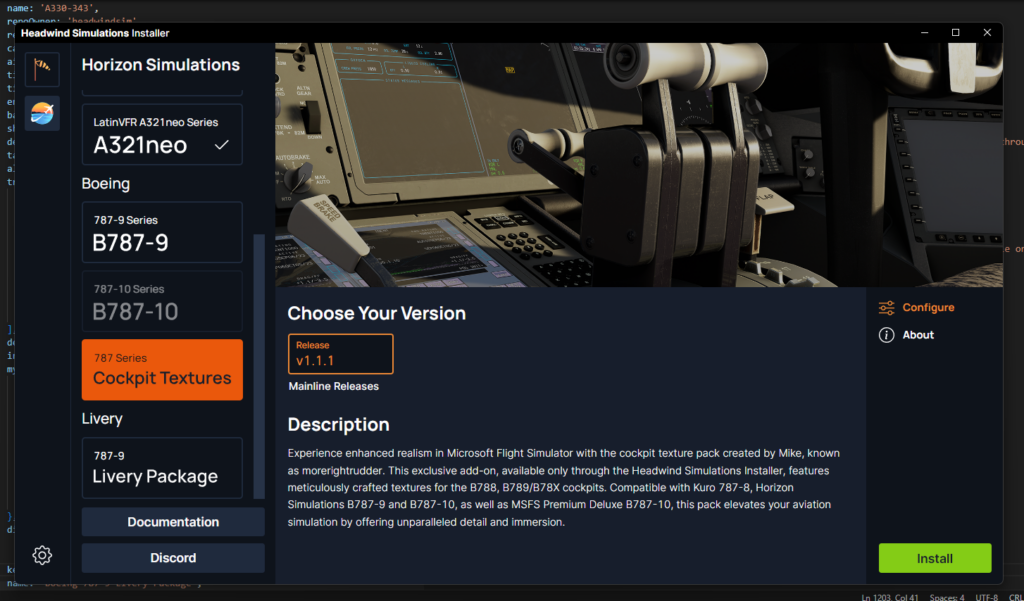The image size is (1024, 601).
Task: Open the Documentation button
Action: pyautogui.click(x=173, y=522)
